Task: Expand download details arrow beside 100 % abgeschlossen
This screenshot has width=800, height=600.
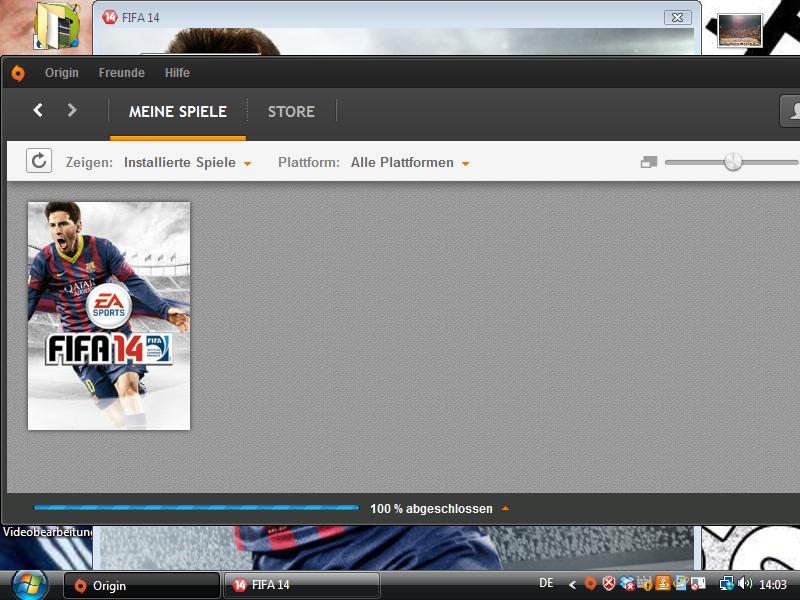Action: click(x=505, y=509)
